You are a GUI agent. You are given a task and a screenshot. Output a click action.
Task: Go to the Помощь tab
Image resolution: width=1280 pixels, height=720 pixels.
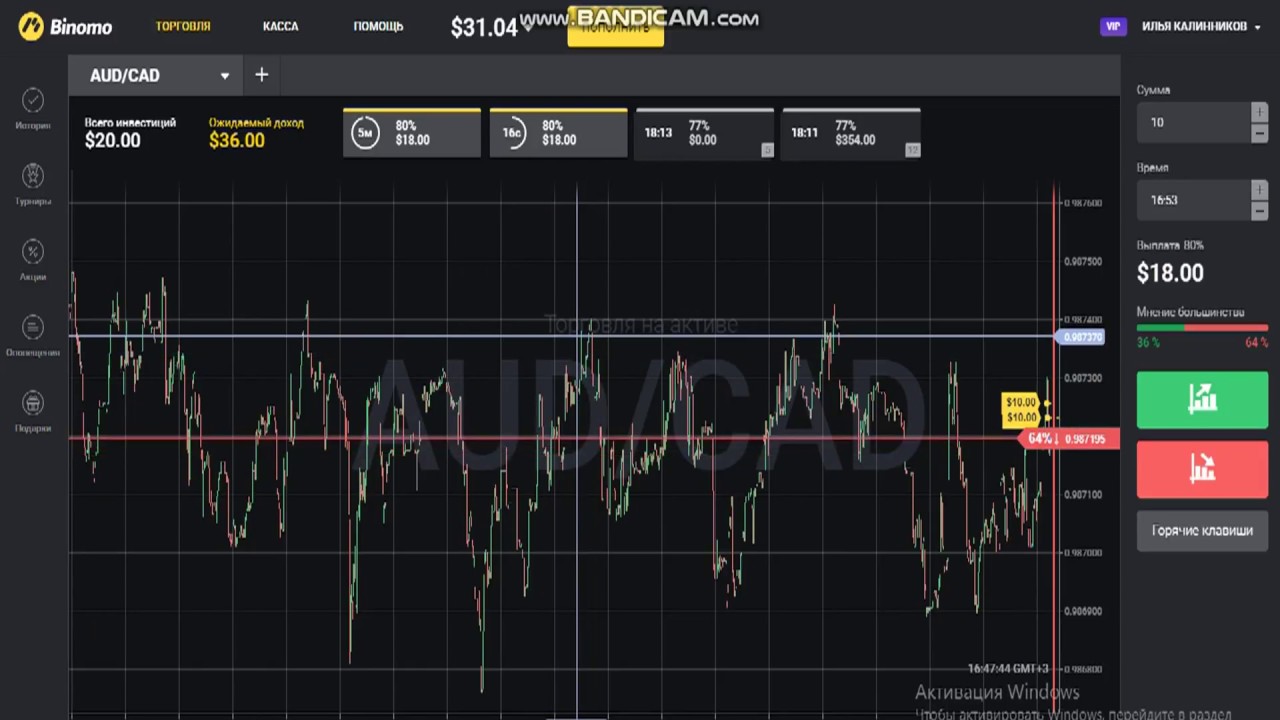[x=378, y=26]
